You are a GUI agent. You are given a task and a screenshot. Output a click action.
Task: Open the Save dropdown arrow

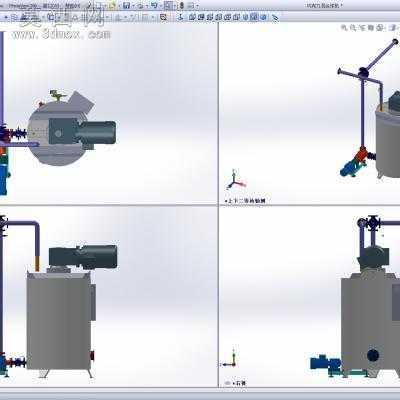point(133,6)
